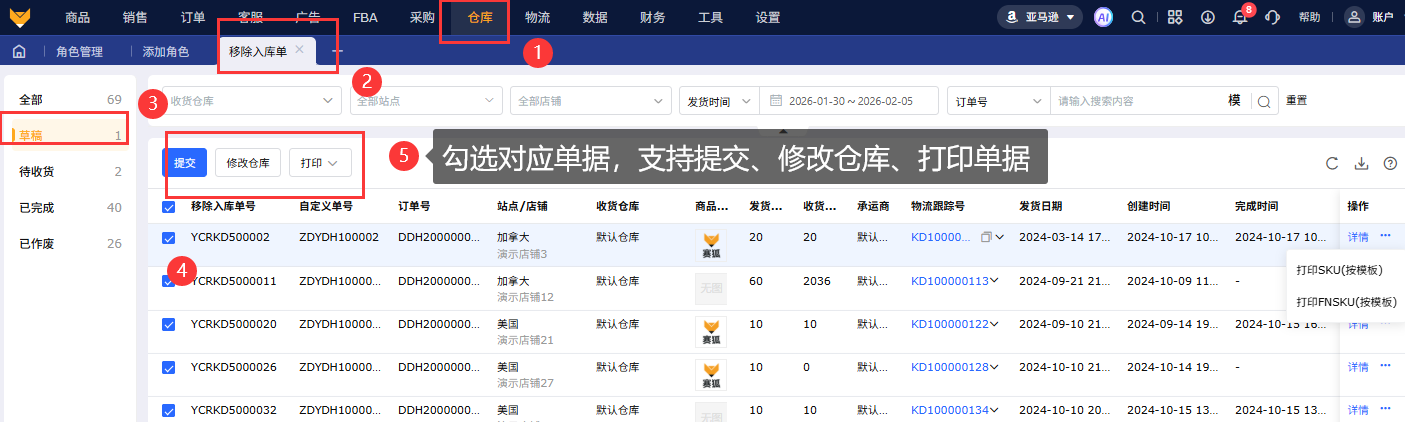Open the 亚马逊 platform selector
The image size is (1405, 422).
1040,17
